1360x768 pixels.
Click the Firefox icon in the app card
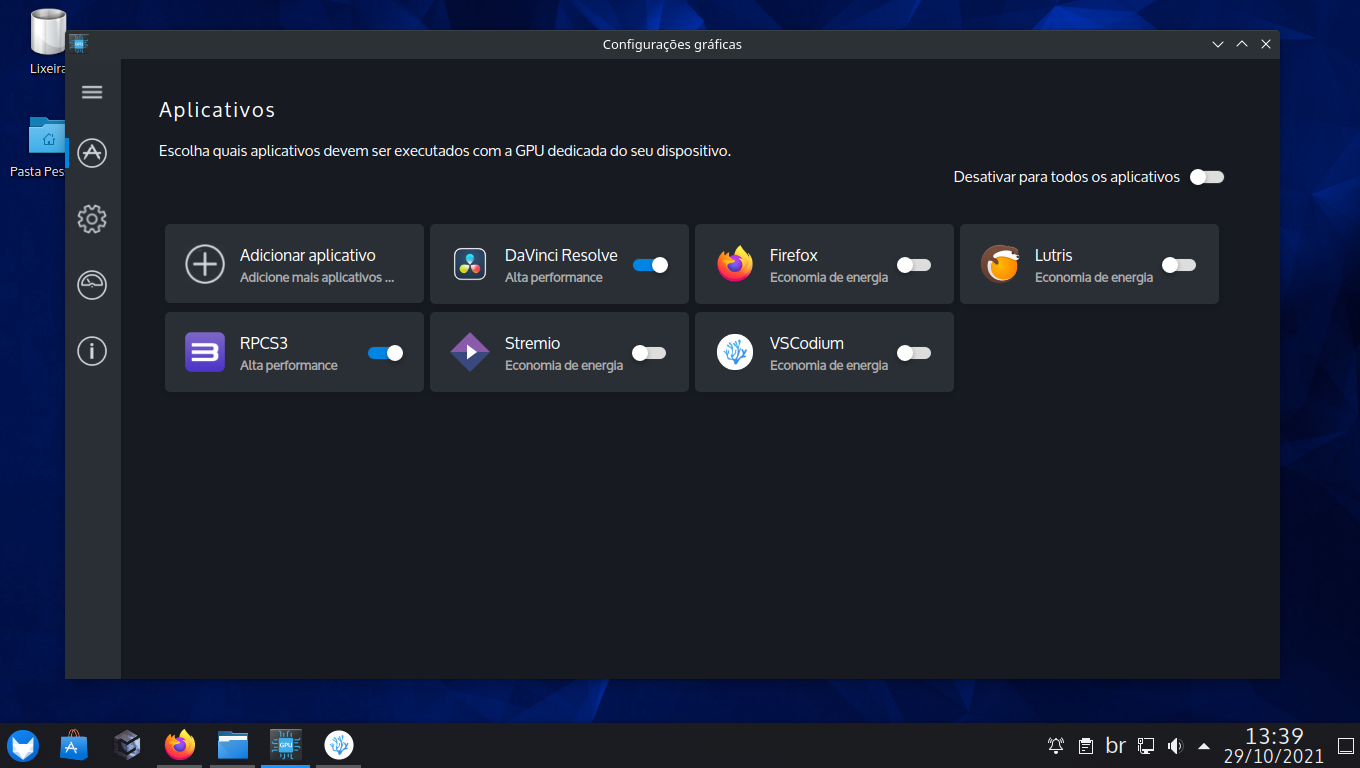[x=734, y=264]
